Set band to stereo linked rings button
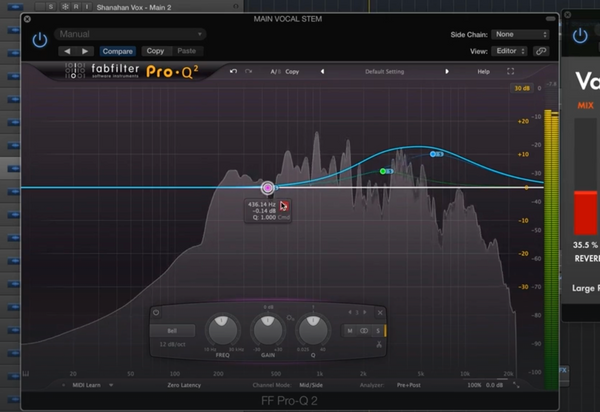 pos(364,331)
